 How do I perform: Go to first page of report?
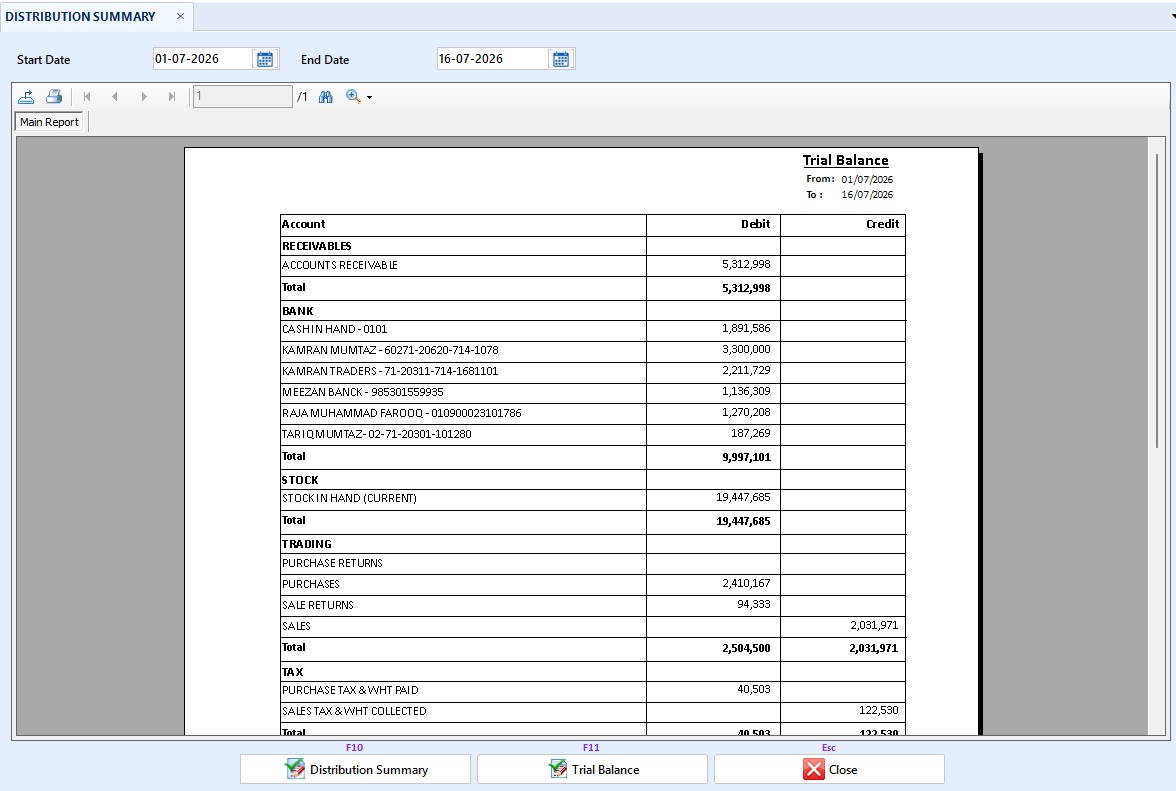tap(87, 97)
